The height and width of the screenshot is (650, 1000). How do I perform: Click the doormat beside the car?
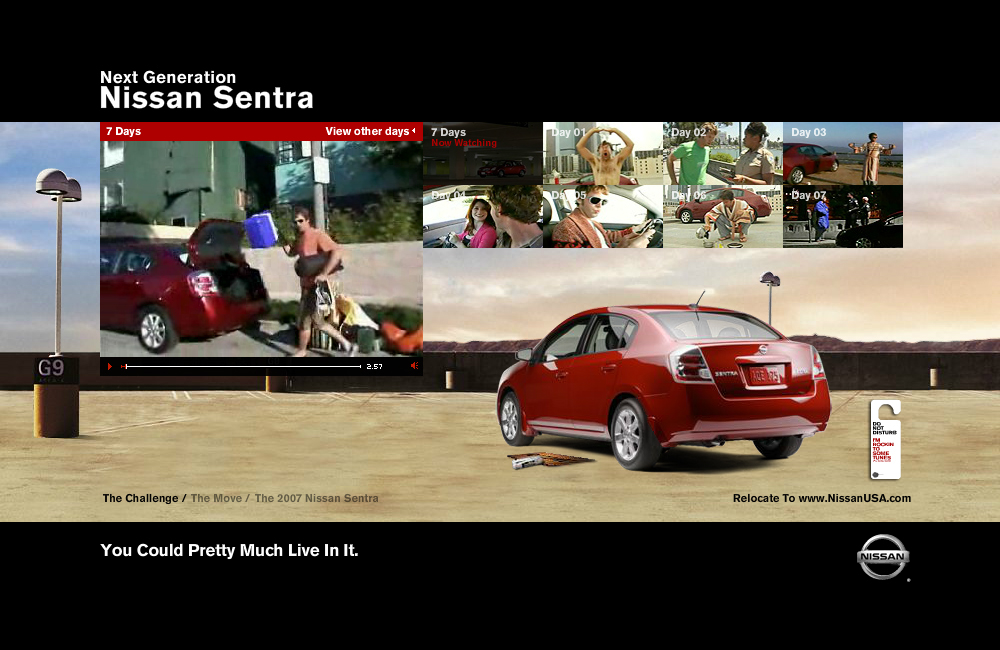point(552,459)
